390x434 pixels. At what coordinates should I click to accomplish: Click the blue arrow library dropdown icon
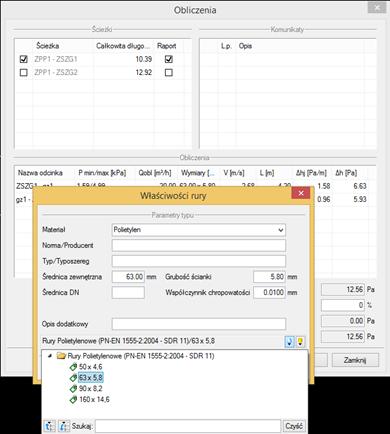tap(289, 342)
